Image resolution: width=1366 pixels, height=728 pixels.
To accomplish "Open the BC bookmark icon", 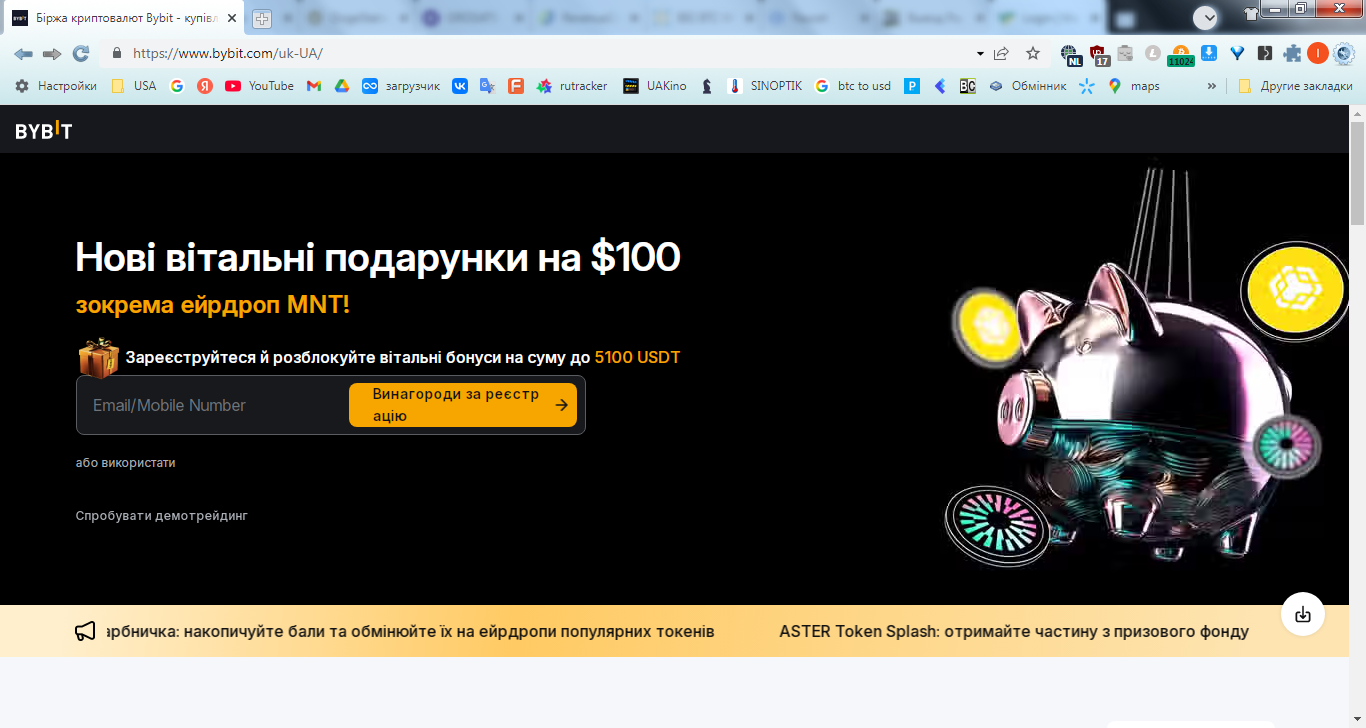I will pos(968,86).
